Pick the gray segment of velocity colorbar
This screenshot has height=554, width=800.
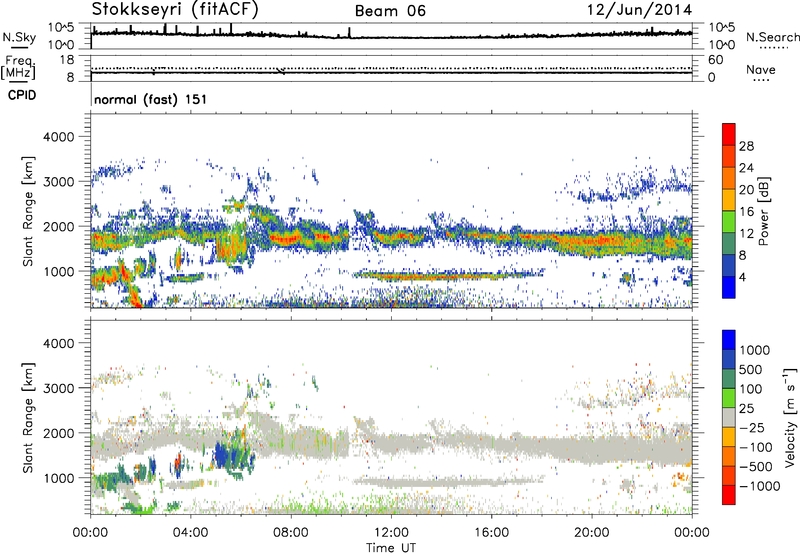[x=729, y=417]
